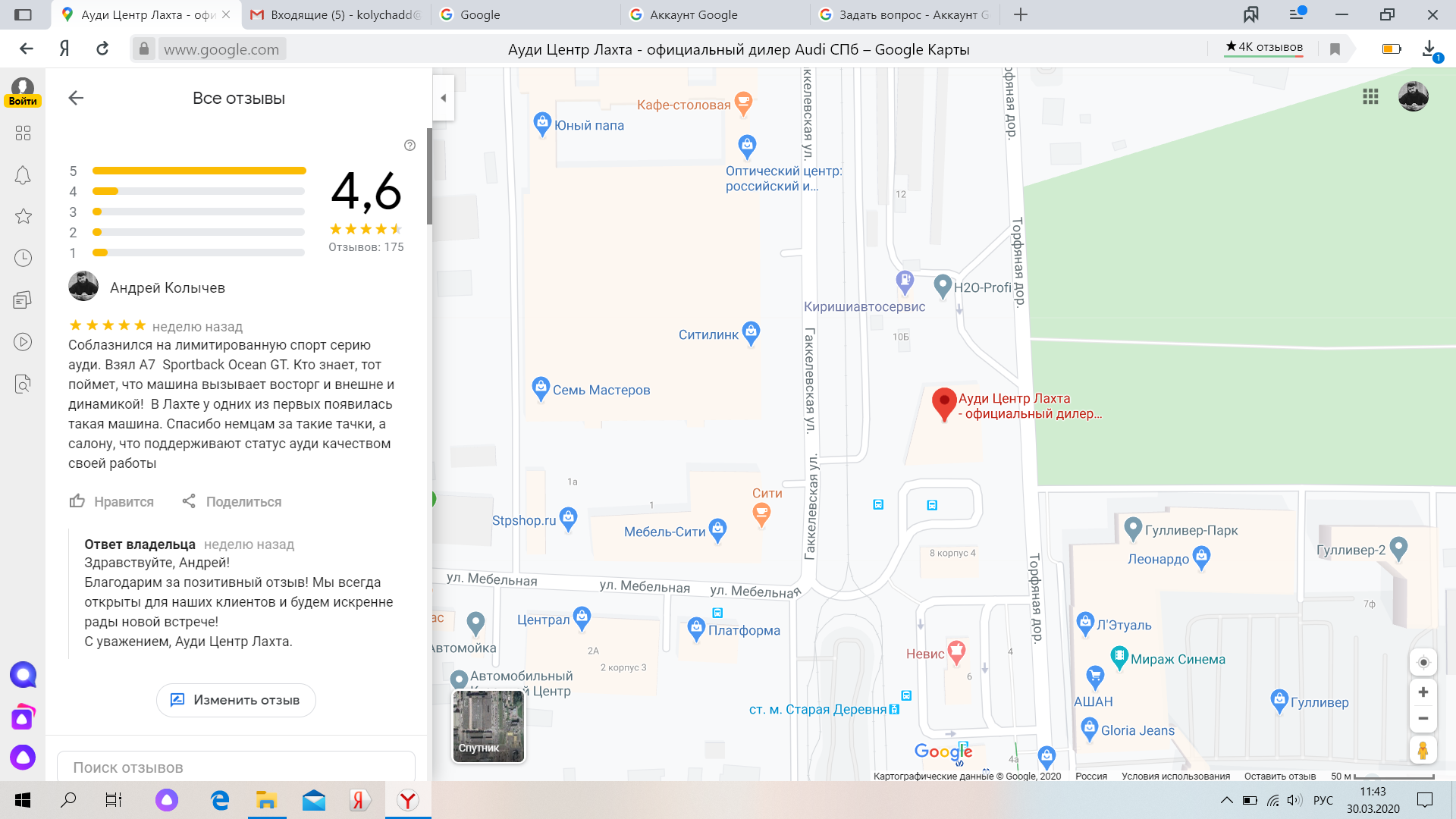1456x819 pixels.
Task: Open Условия использования link
Action: (1175, 776)
